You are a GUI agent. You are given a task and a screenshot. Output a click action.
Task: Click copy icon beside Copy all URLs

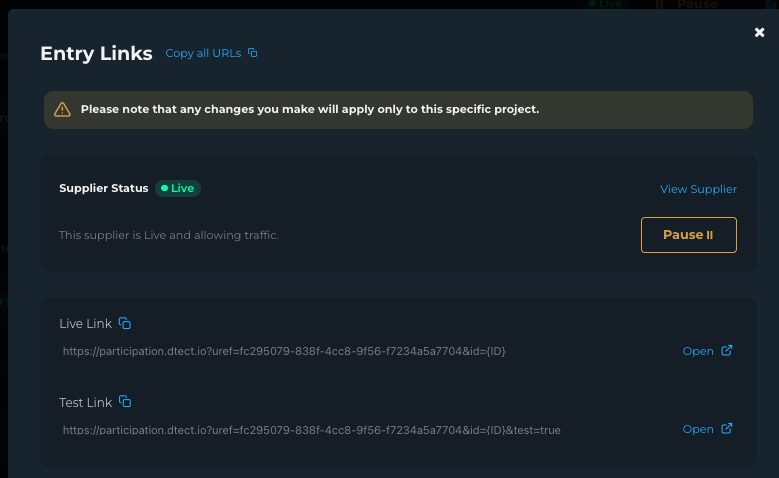[253, 53]
